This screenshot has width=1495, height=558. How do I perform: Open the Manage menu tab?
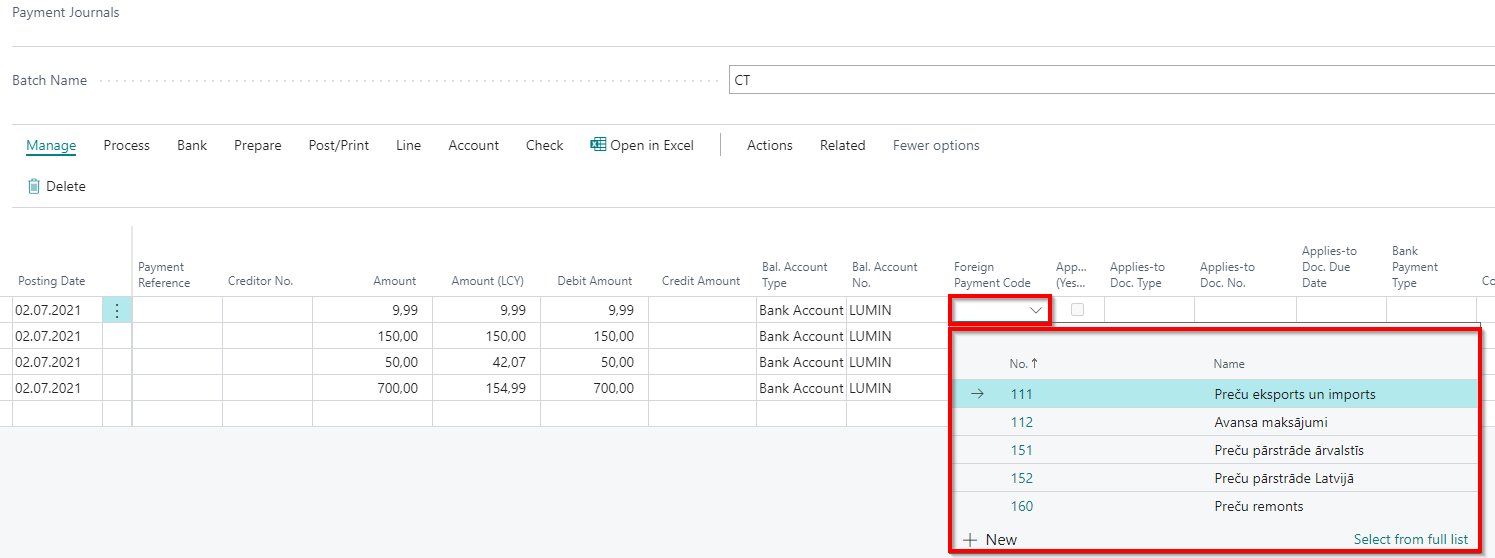(51, 145)
